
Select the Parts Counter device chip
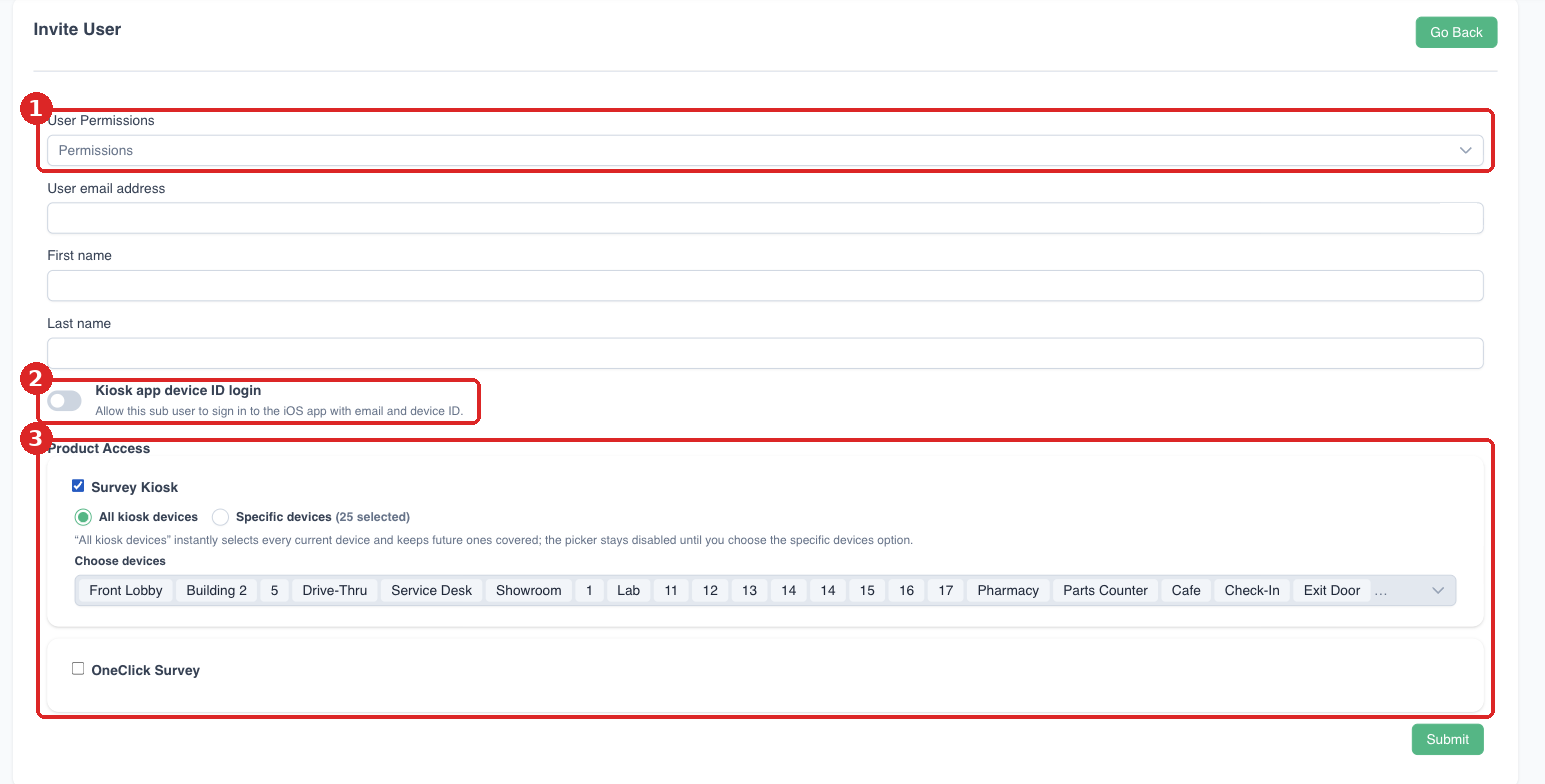pyautogui.click(x=1105, y=591)
